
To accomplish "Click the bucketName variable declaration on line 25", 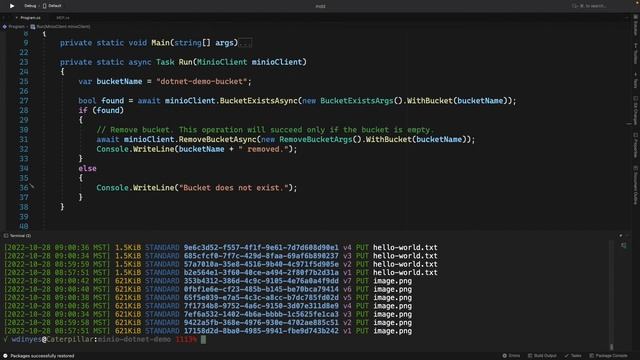I will pyautogui.click(x=119, y=81).
